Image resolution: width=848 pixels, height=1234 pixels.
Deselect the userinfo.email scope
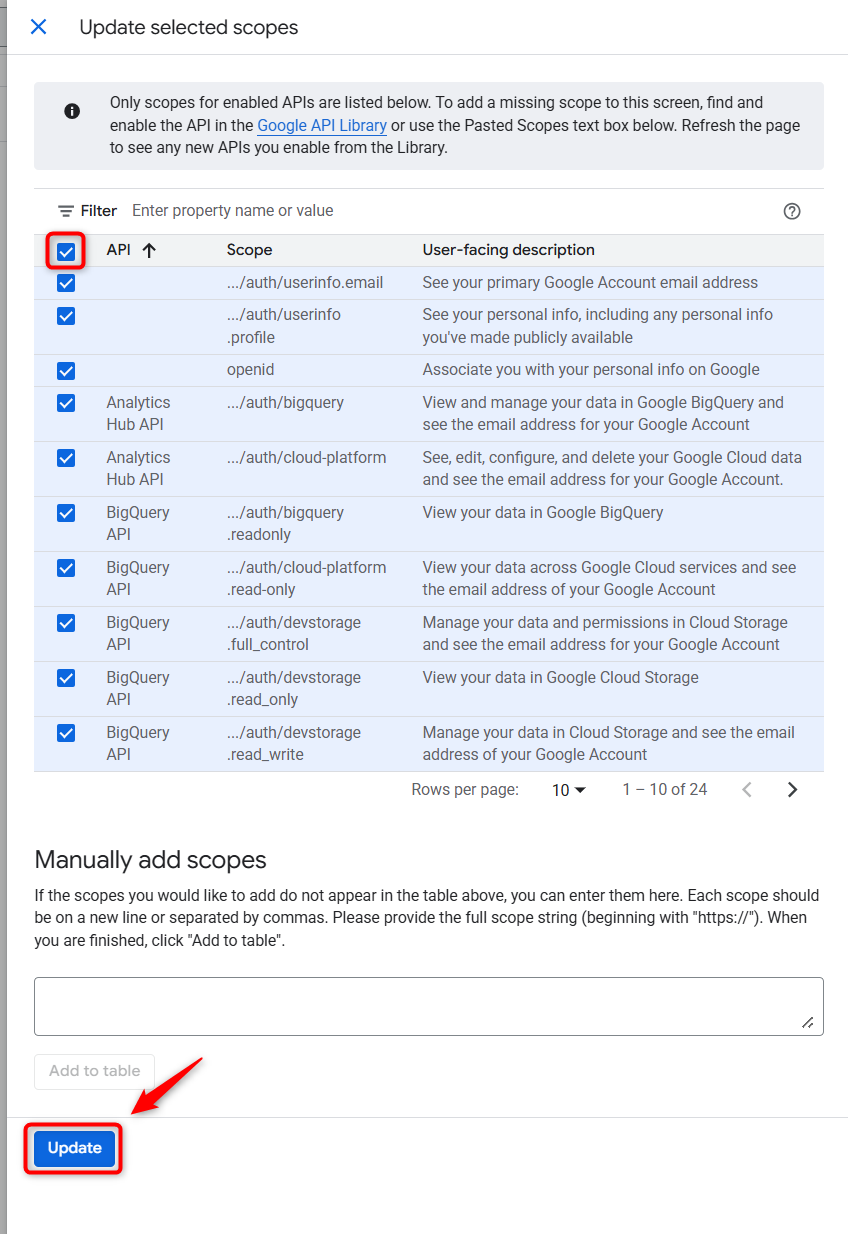tap(65, 283)
